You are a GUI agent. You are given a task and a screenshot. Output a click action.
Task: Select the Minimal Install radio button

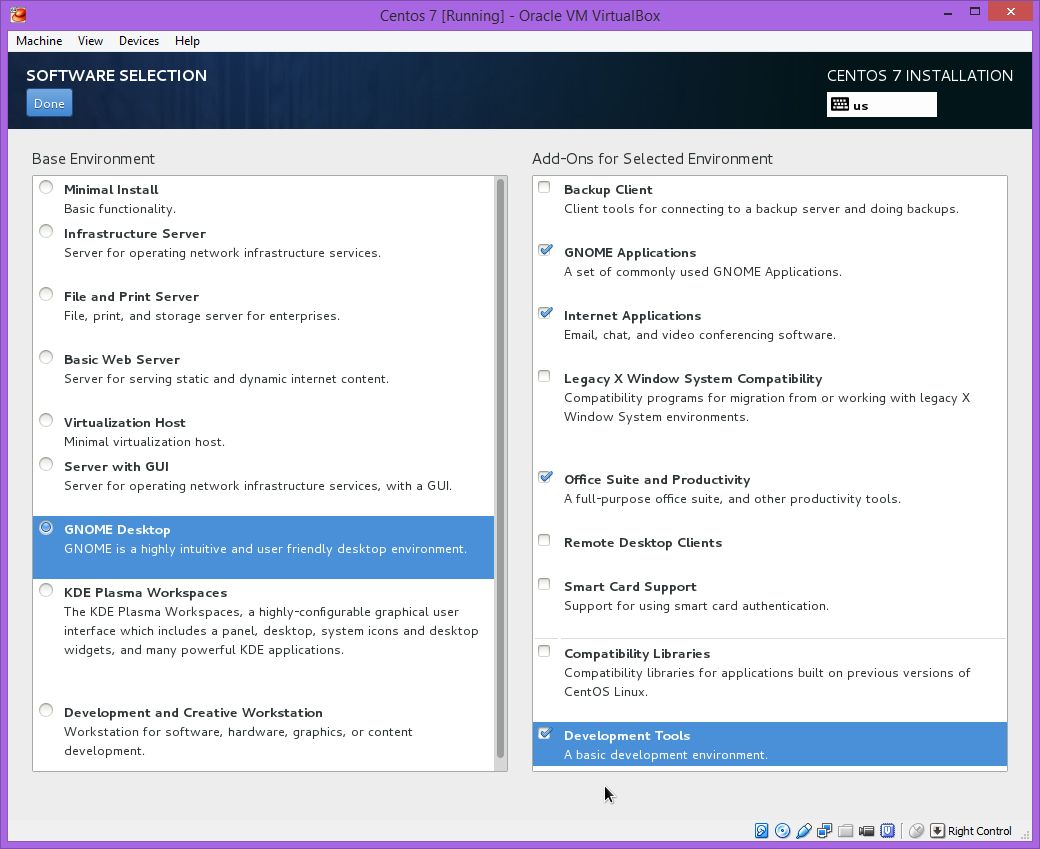[46, 187]
